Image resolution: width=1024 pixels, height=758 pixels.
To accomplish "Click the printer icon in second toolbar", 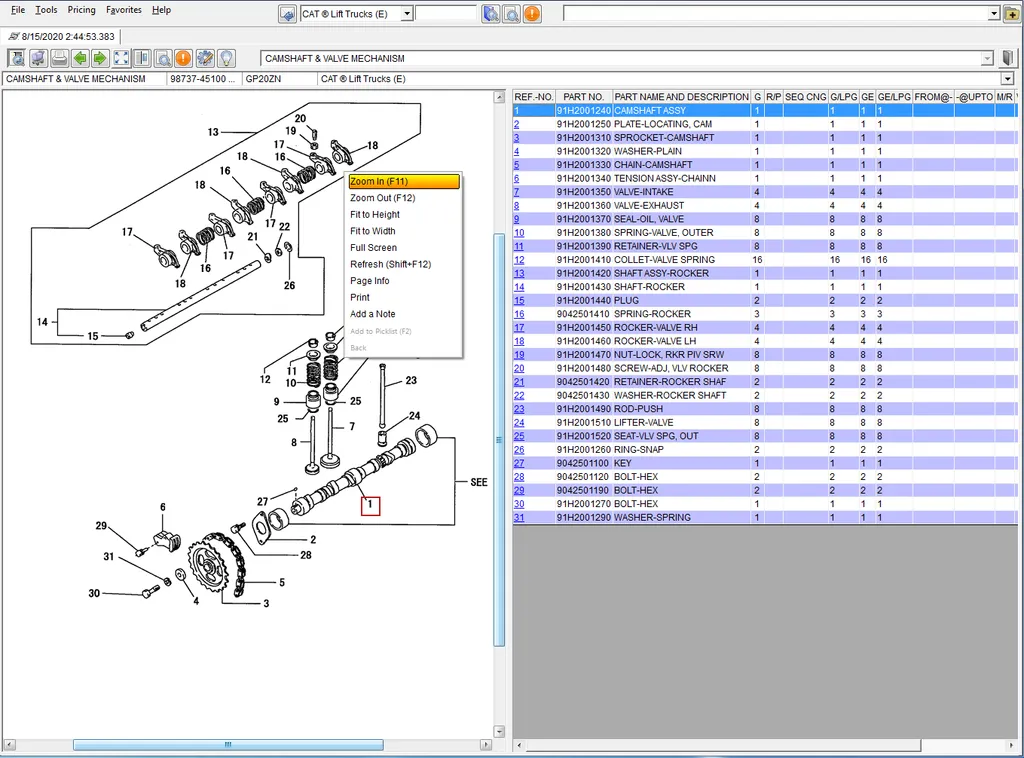I will (59, 58).
